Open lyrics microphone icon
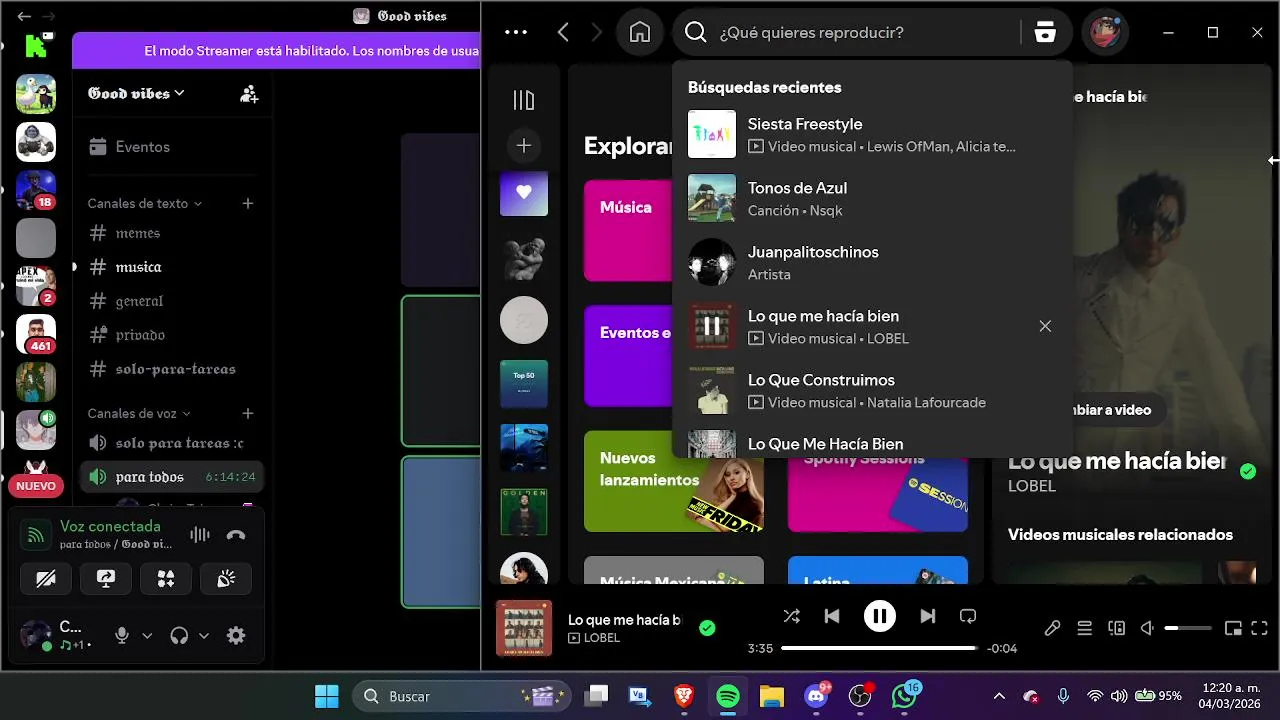Screen dimensions: 1280x720 click(x=1052, y=628)
